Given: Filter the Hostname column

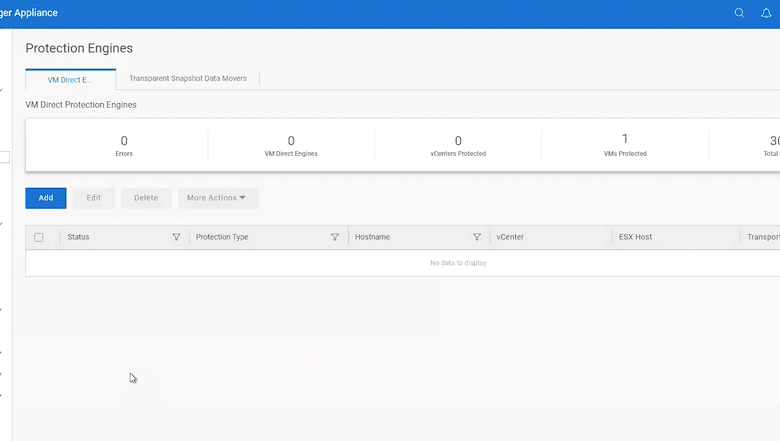Looking at the screenshot, I should point(477,237).
